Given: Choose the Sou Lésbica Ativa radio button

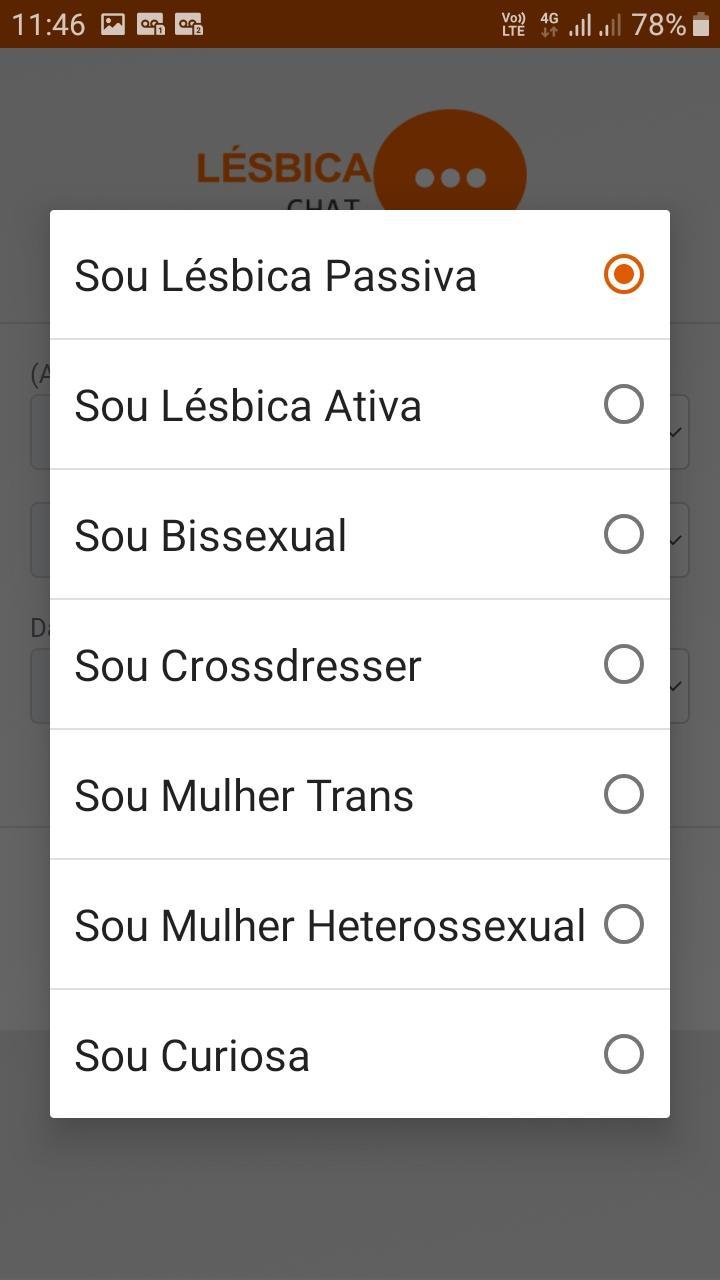Looking at the screenshot, I should 623,404.
